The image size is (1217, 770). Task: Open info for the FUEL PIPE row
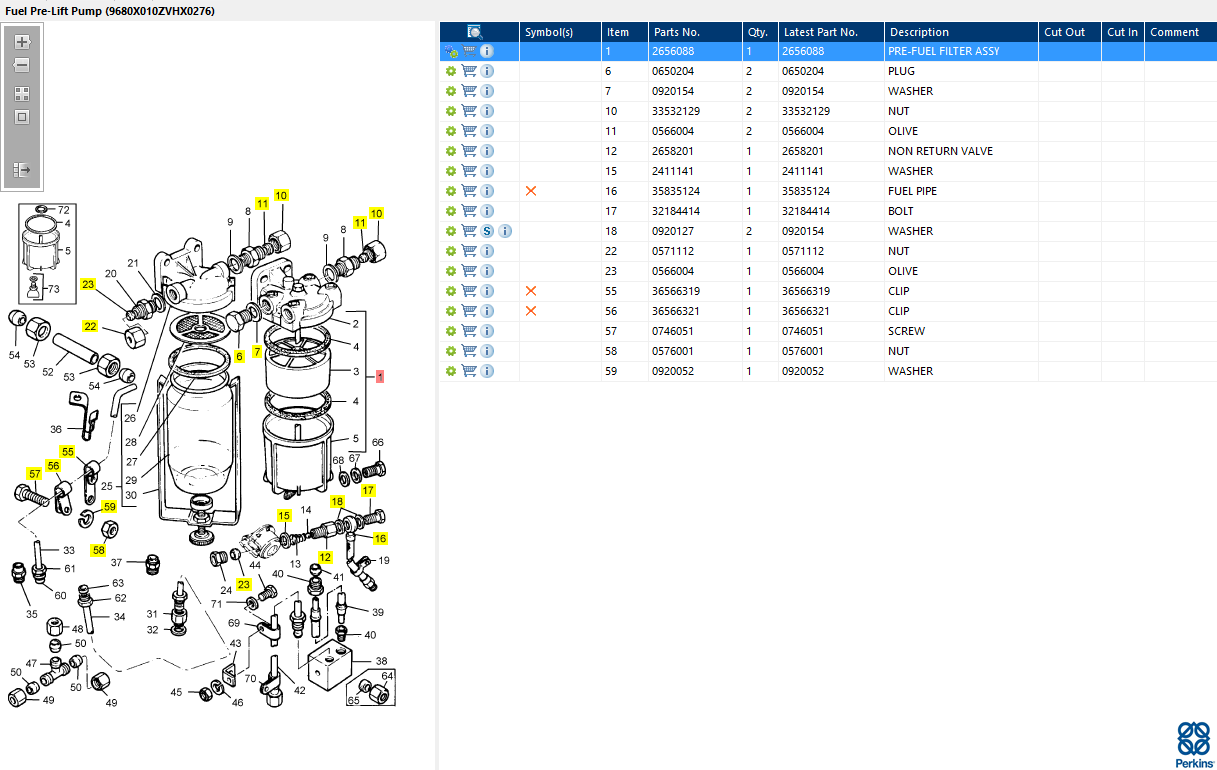coord(487,191)
